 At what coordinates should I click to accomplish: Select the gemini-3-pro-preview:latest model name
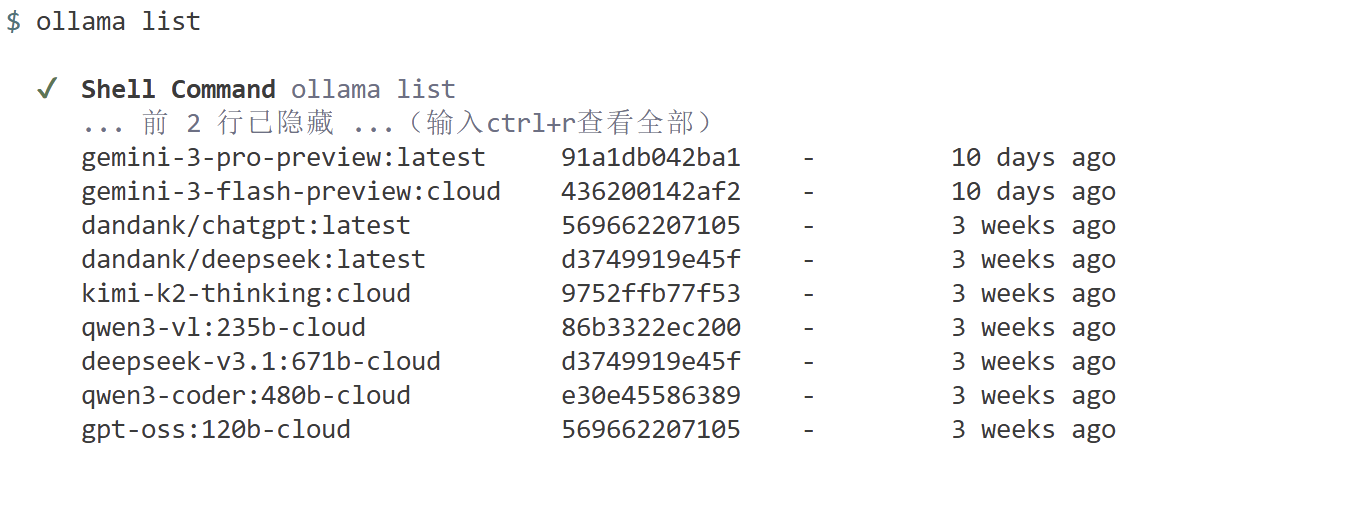point(283,158)
